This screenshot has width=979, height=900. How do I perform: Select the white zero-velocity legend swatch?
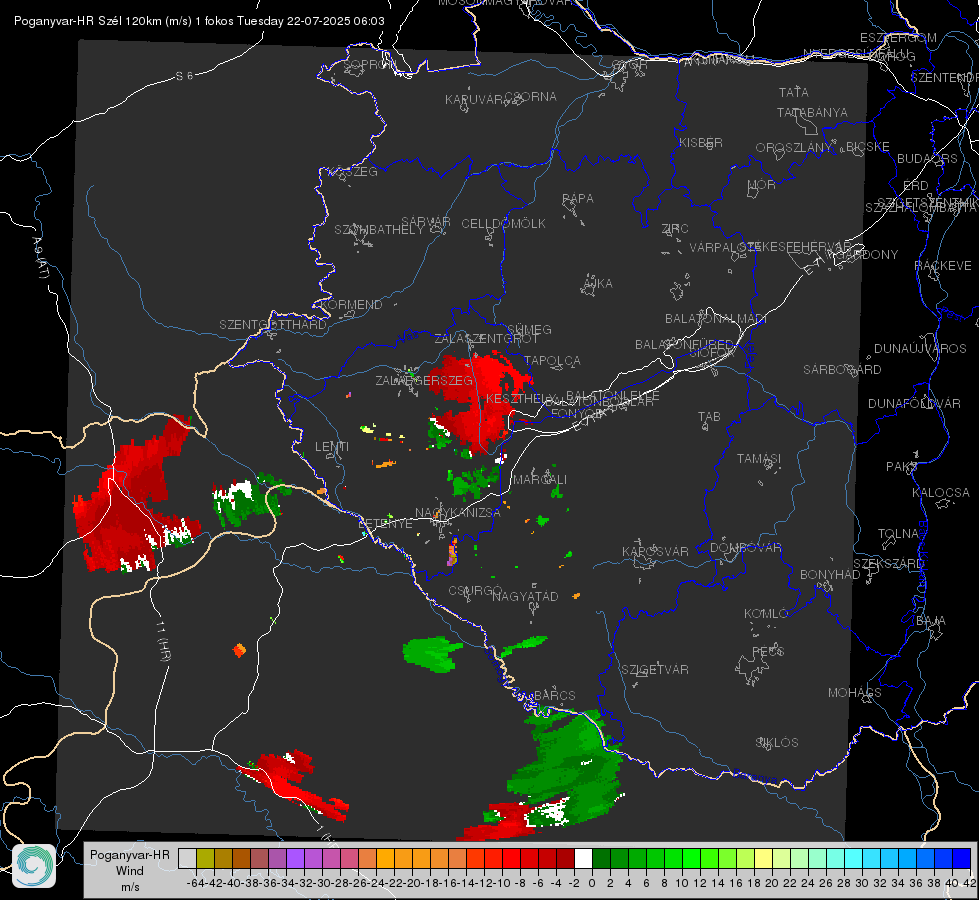(x=583, y=858)
